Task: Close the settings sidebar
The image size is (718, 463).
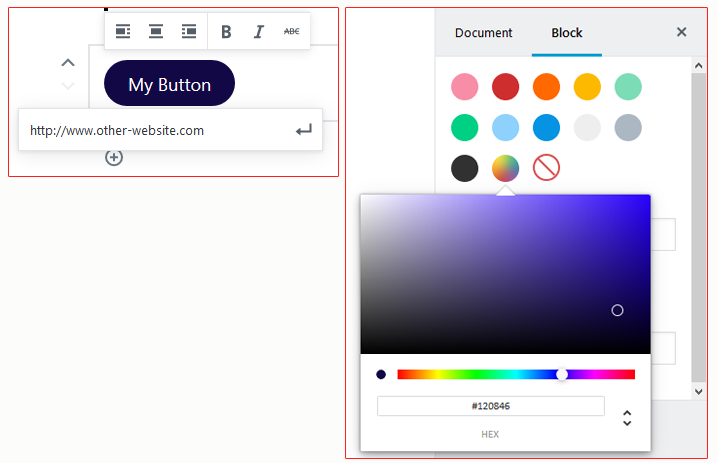Action: (x=682, y=32)
